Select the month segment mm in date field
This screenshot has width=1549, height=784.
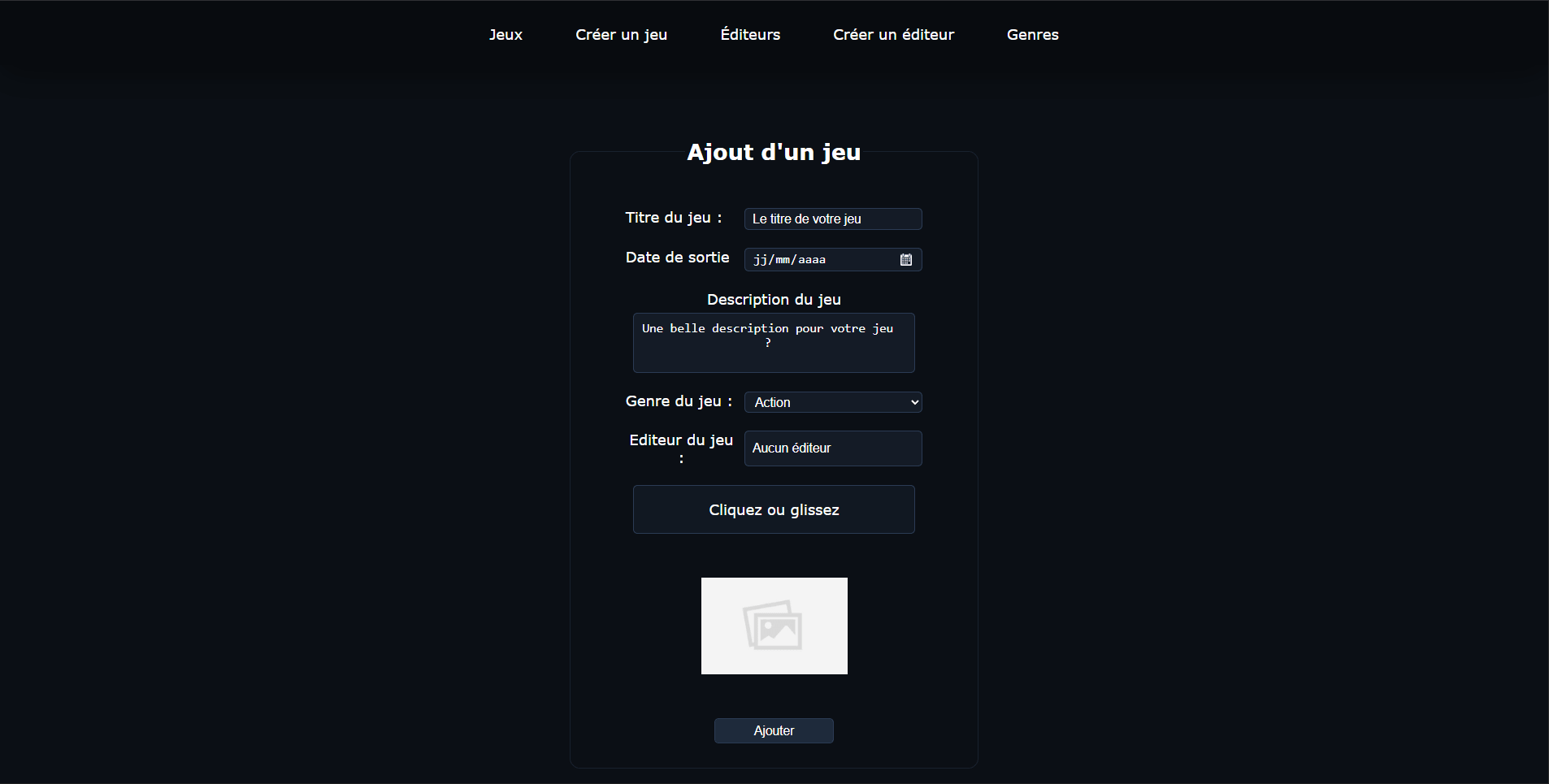[x=782, y=260]
